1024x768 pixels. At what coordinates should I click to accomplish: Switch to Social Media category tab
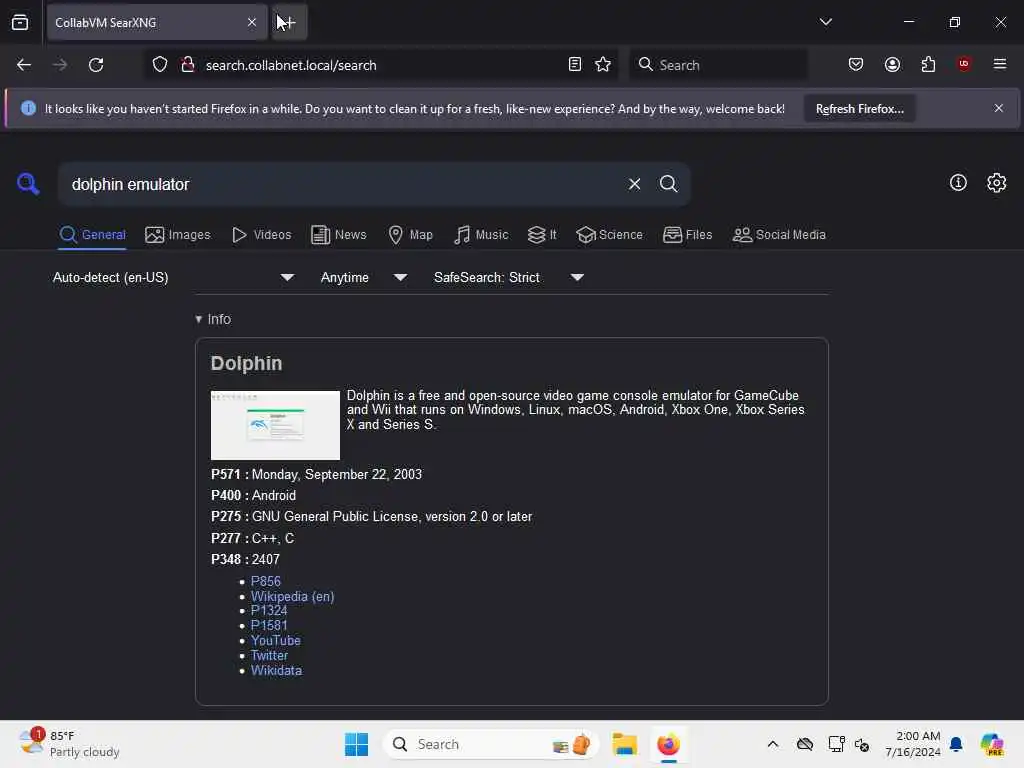coord(779,235)
